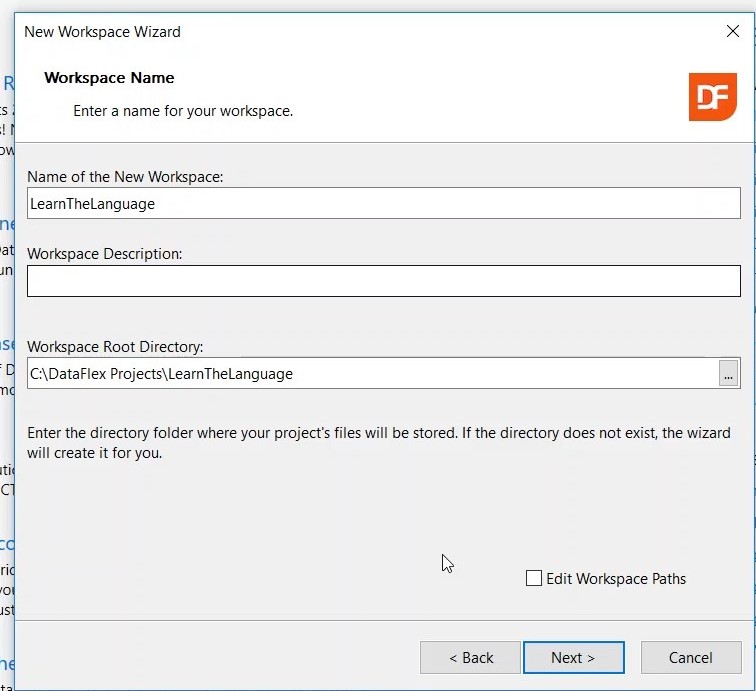Go to the next wizard step
This screenshot has height=691, width=756.
[x=573, y=657]
